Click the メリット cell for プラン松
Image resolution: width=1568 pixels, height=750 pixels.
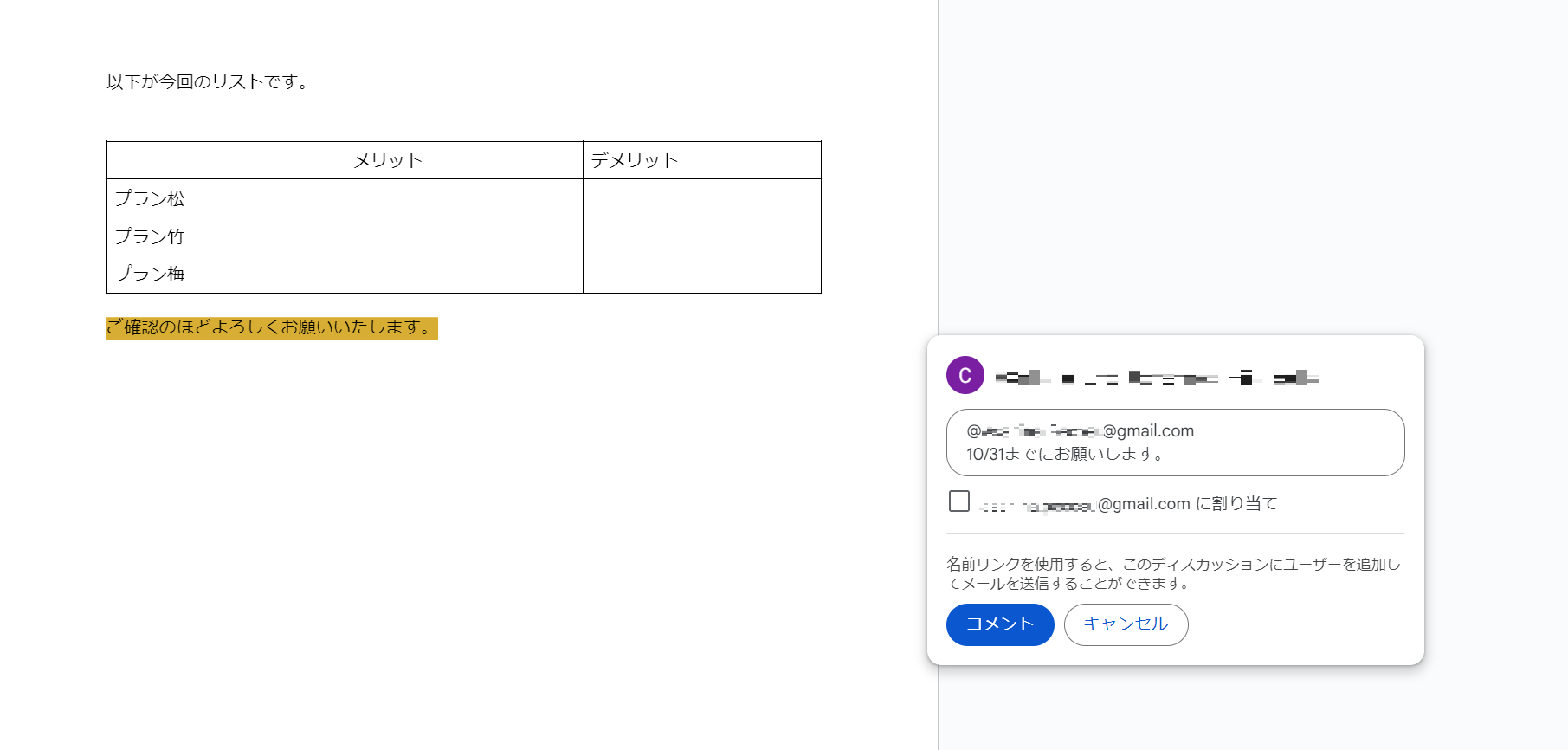coord(463,198)
